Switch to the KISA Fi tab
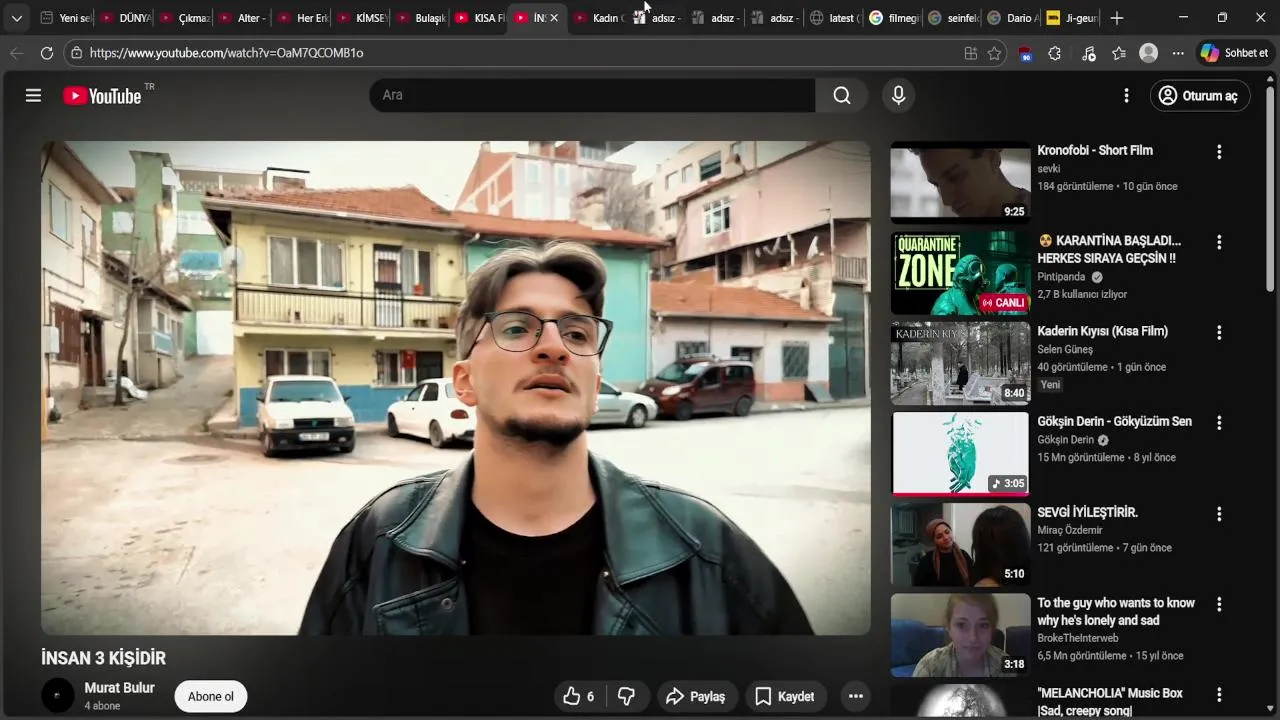The image size is (1280, 720). 478,18
